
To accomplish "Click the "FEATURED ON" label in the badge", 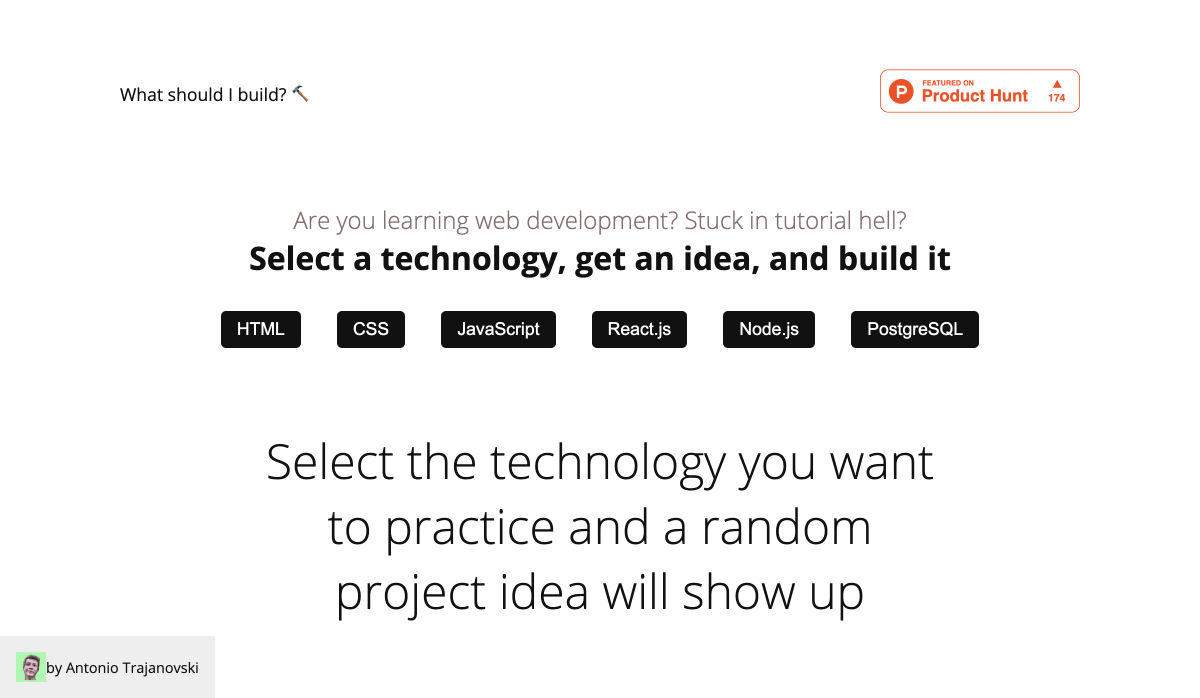I will click(x=948, y=83).
